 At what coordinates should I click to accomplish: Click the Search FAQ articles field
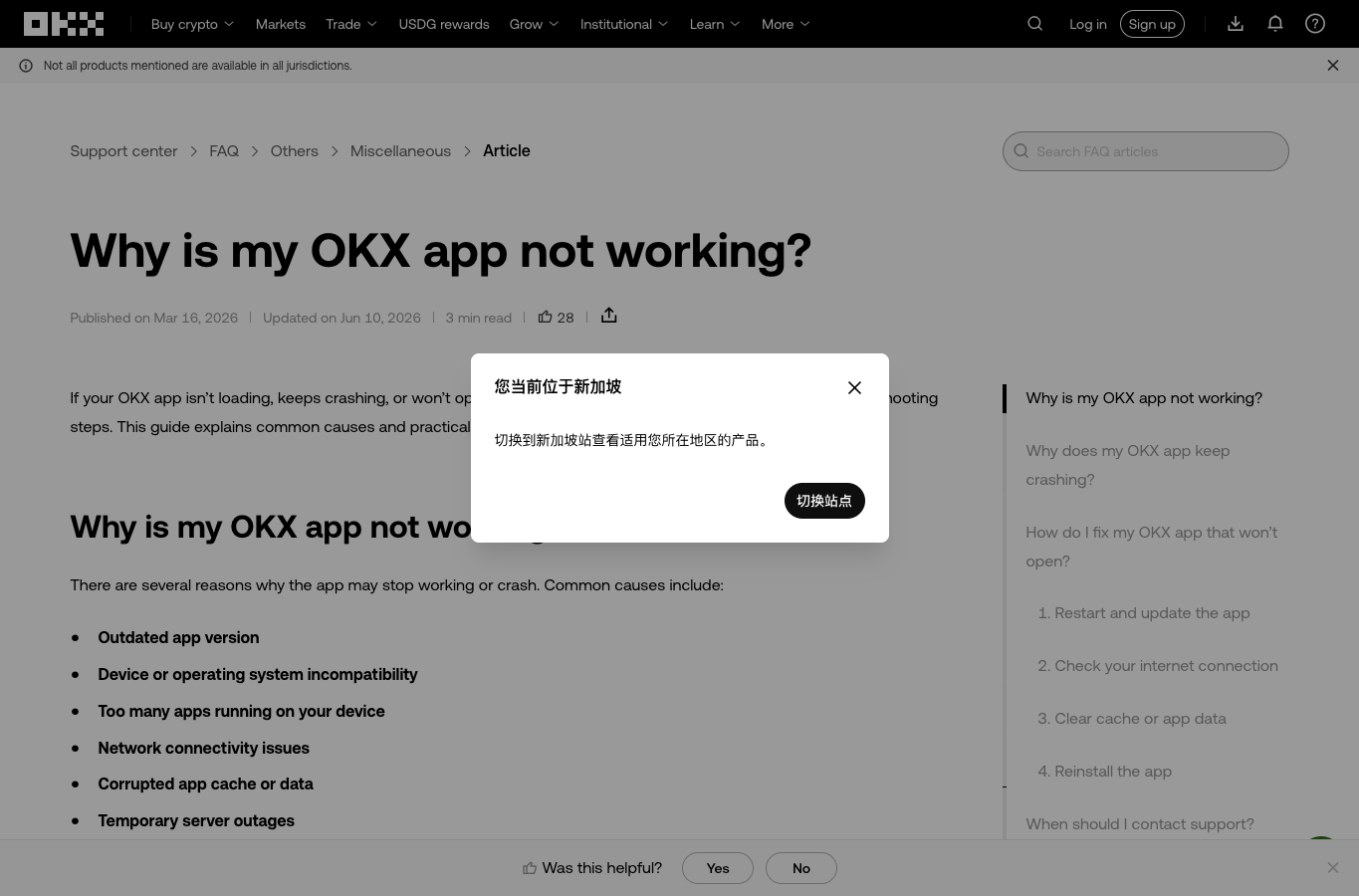[x=1146, y=151]
